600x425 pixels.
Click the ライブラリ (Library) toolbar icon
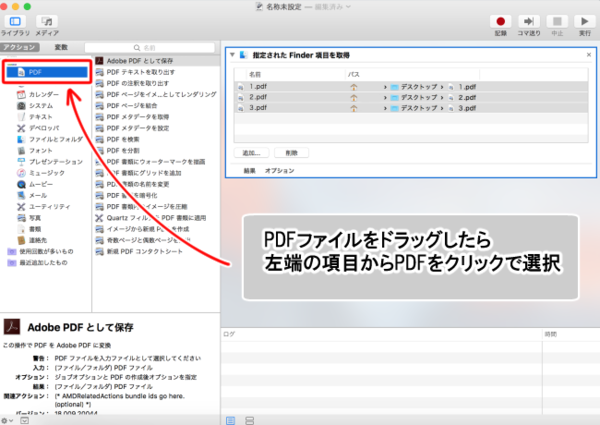point(15,21)
